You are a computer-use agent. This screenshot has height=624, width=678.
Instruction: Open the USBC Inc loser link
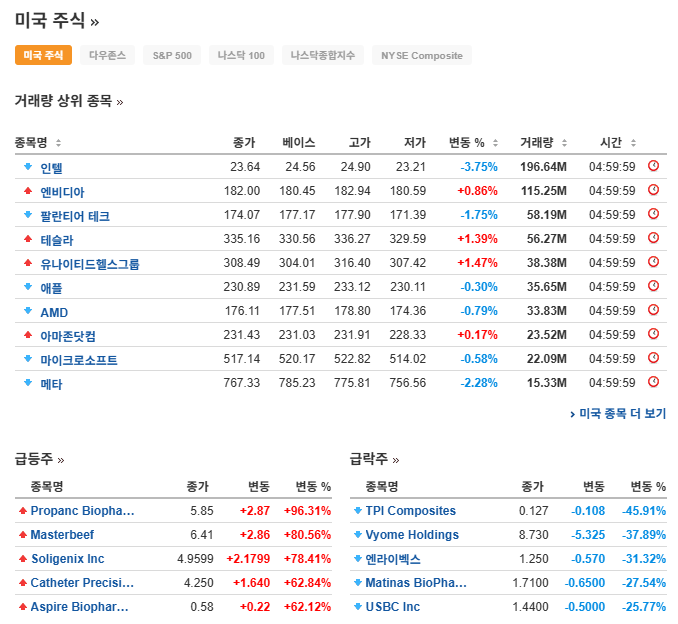click(x=393, y=607)
